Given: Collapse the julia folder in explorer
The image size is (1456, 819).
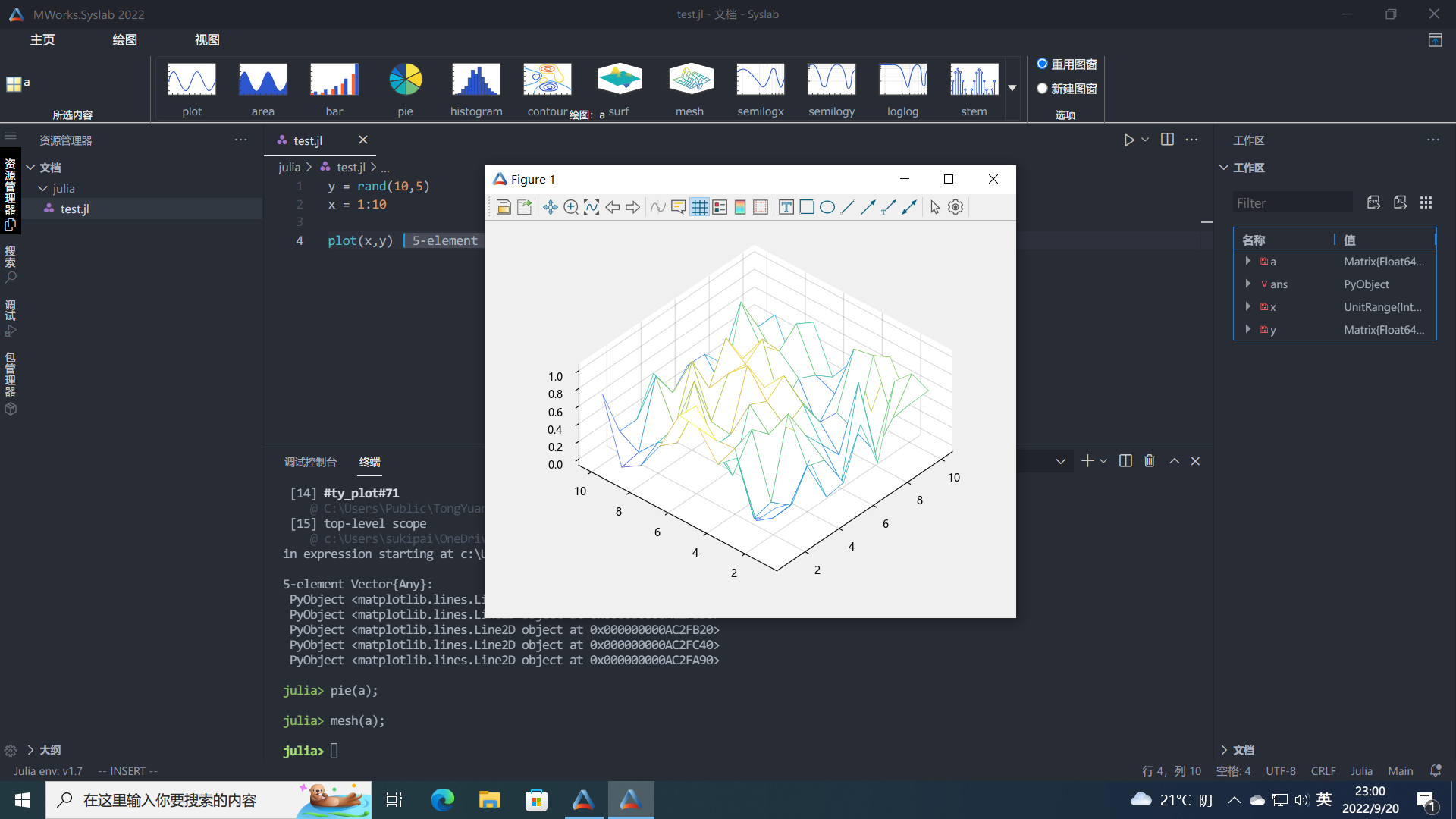Looking at the screenshot, I should [43, 188].
